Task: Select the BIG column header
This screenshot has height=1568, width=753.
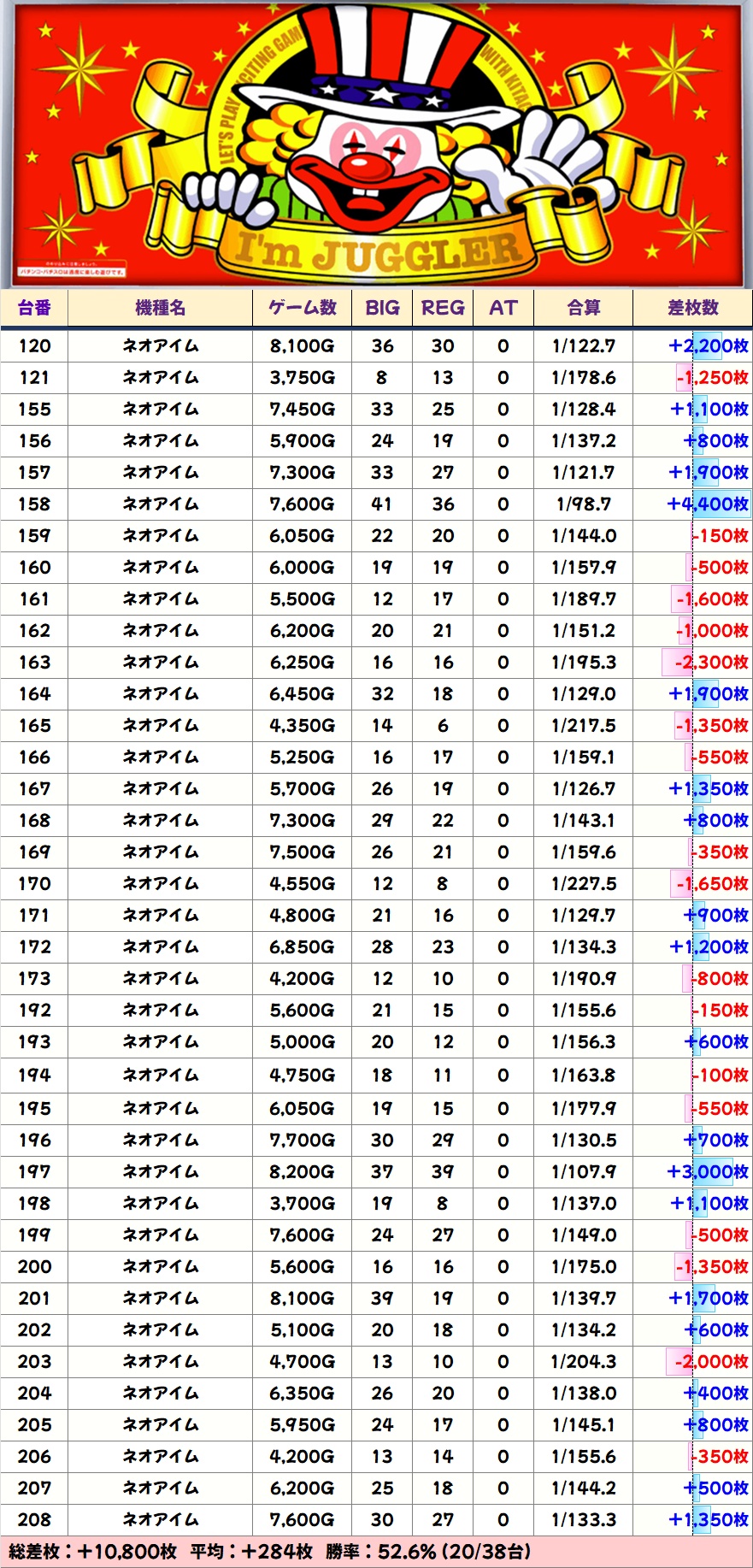Action: (x=382, y=308)
